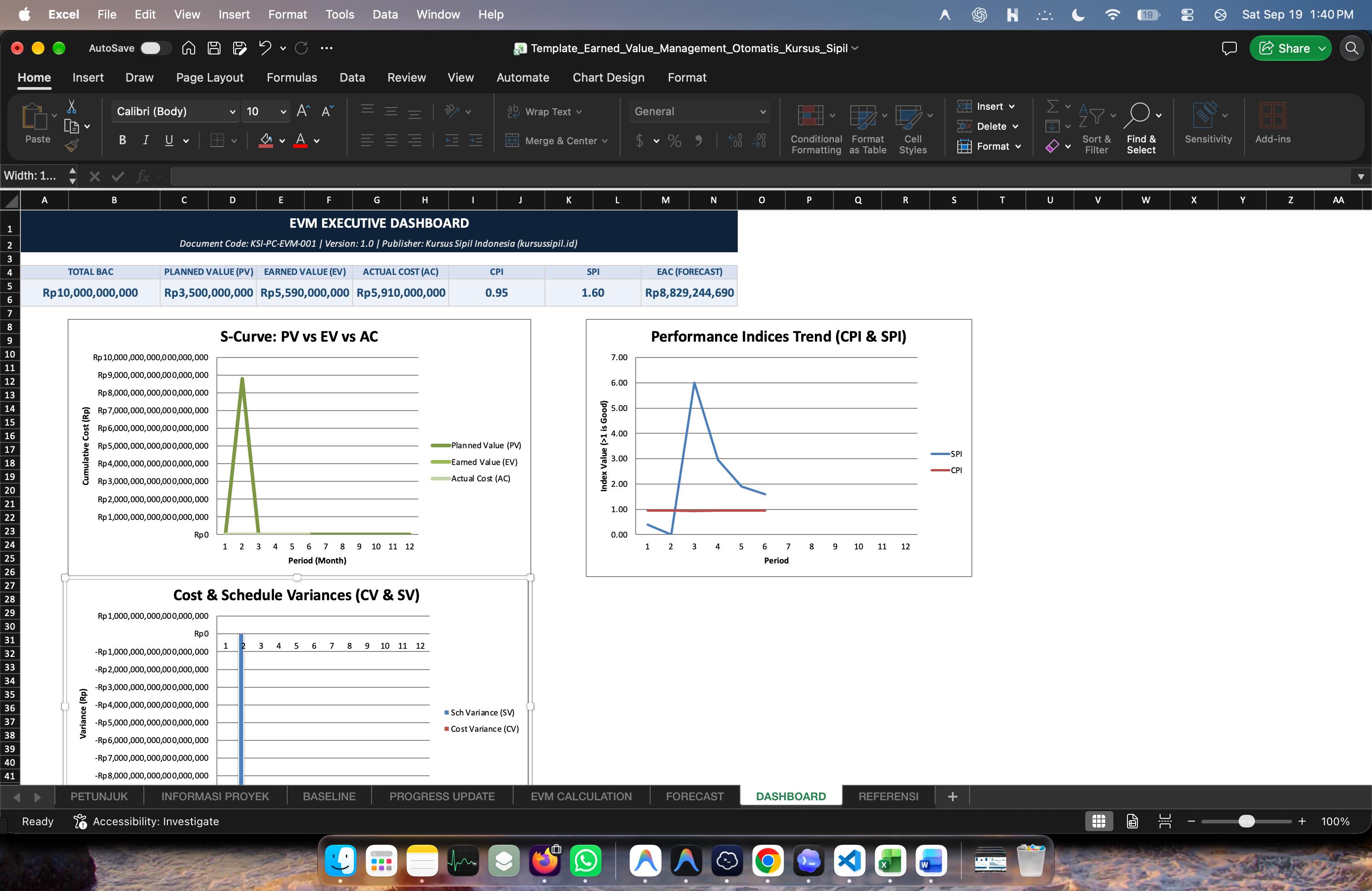1372x891 pixels.
Task: Center text horizontally
Action: point(391,140)
